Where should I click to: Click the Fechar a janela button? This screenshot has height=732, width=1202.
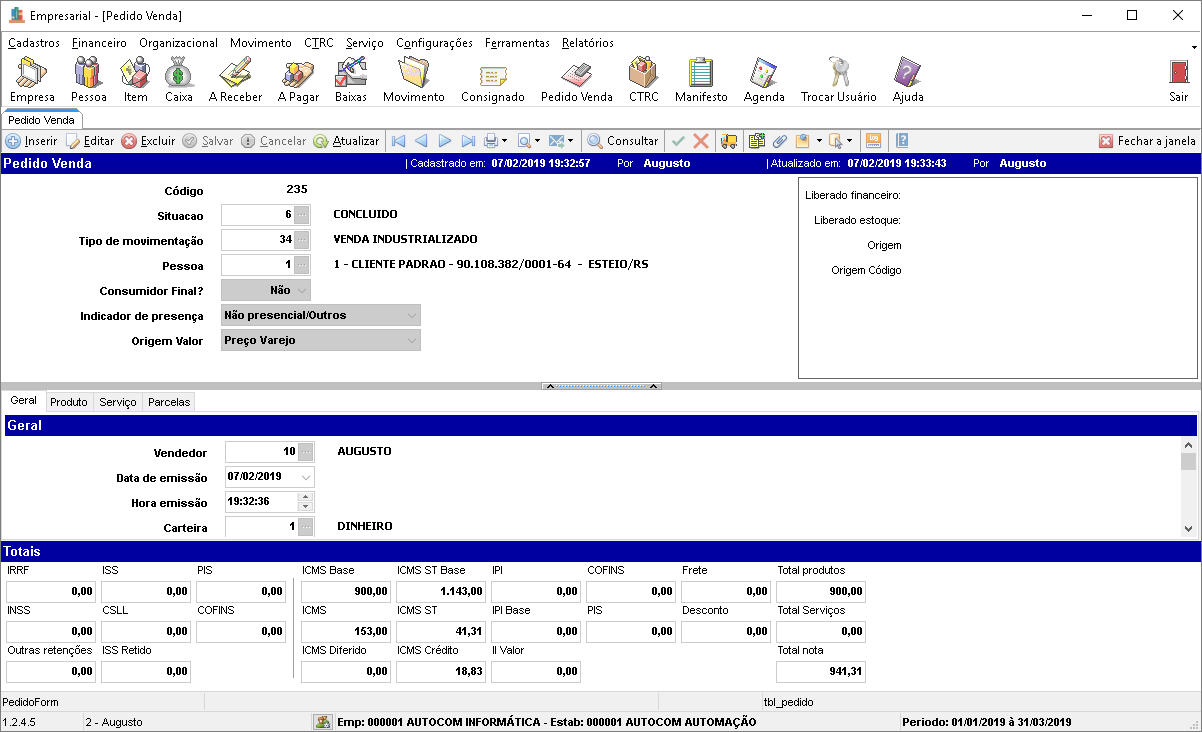(1147, 141)
